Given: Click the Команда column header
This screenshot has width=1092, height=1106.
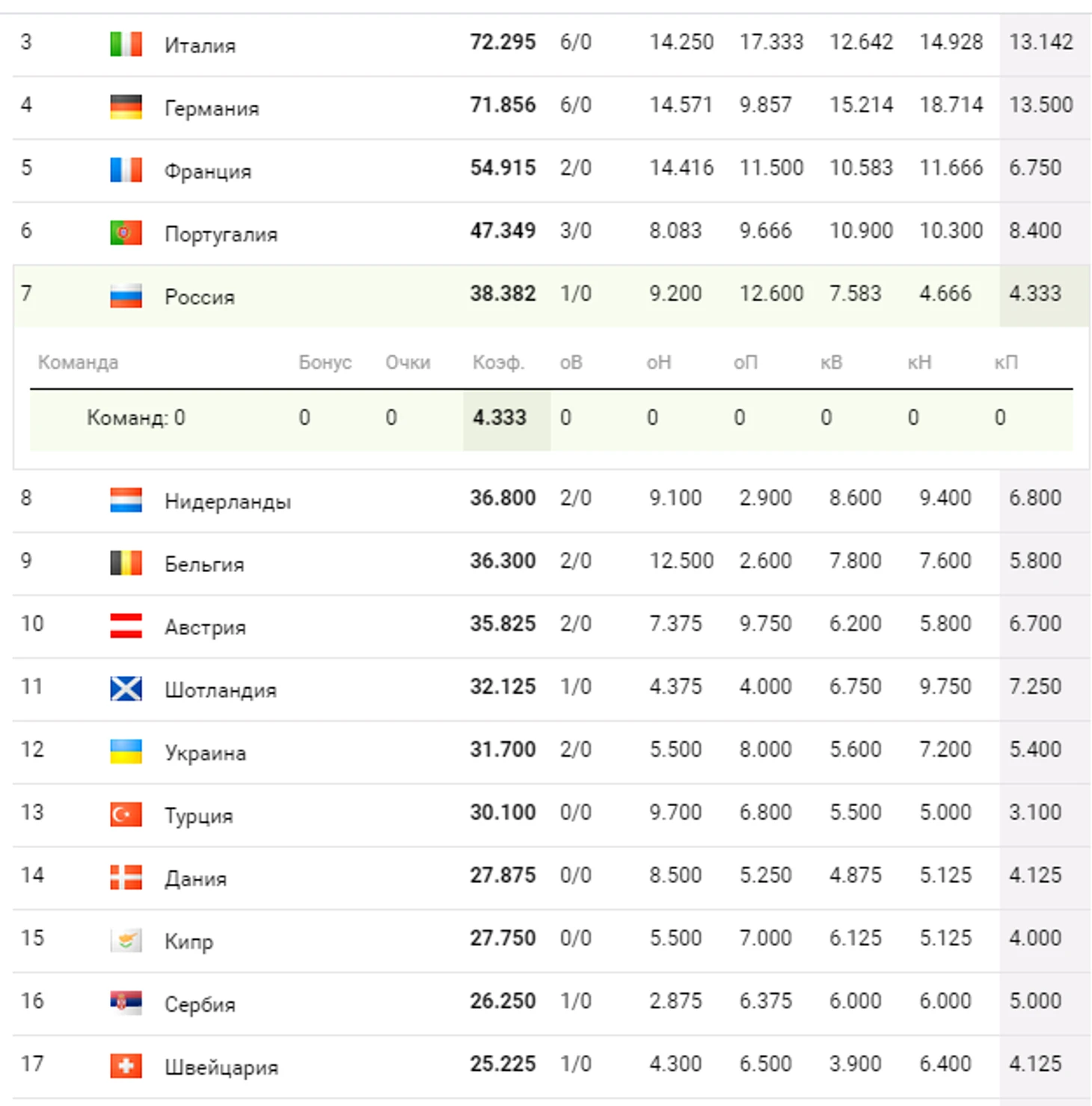Looking at the screenshot, I should 78,363.
